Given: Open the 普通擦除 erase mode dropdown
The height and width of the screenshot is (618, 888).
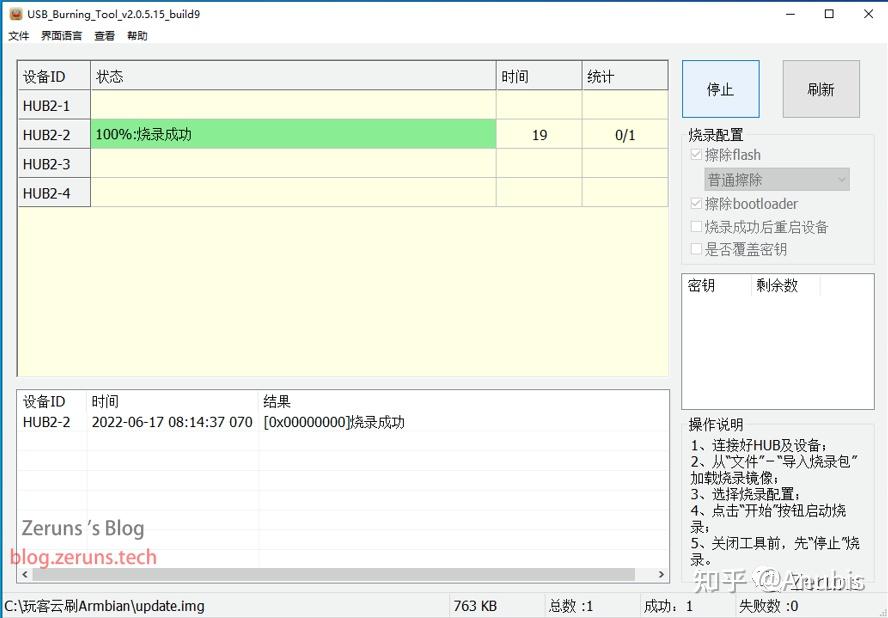Looking at the screenshot, I should point(777,179).
